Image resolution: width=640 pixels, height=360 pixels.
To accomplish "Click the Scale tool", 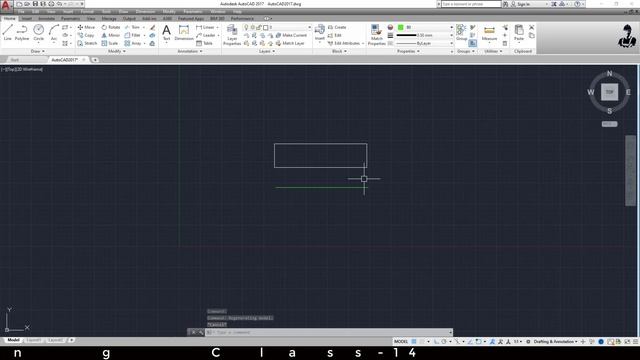I will click(110, 43).
